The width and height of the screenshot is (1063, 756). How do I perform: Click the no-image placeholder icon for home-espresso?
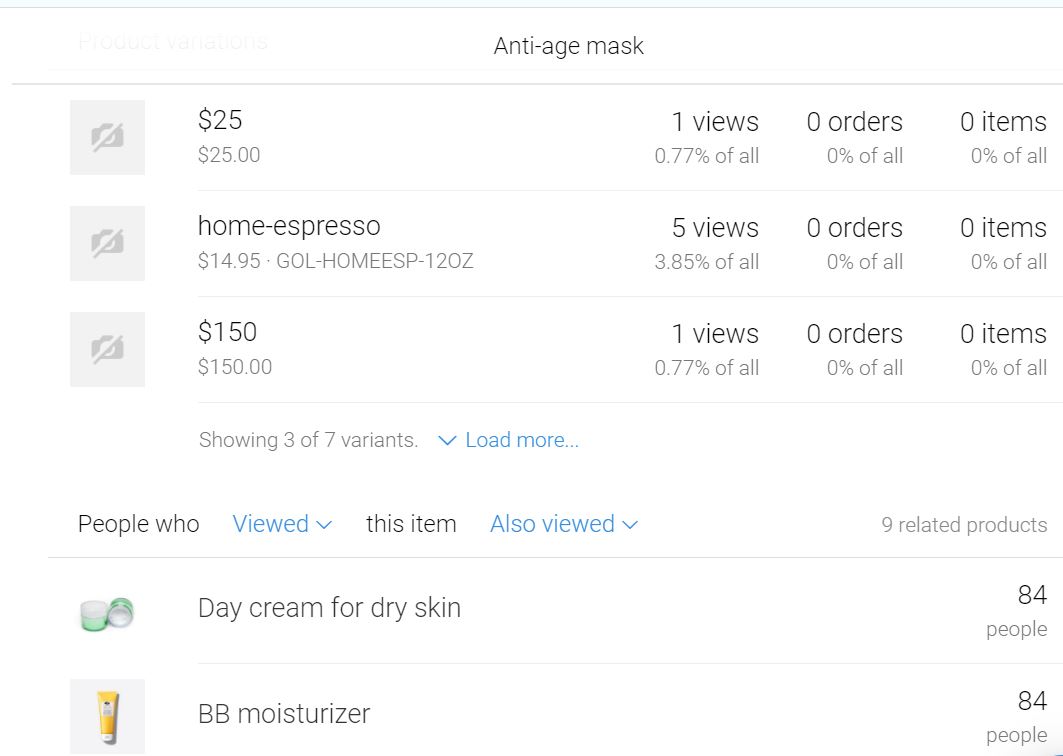coord(107,243)
